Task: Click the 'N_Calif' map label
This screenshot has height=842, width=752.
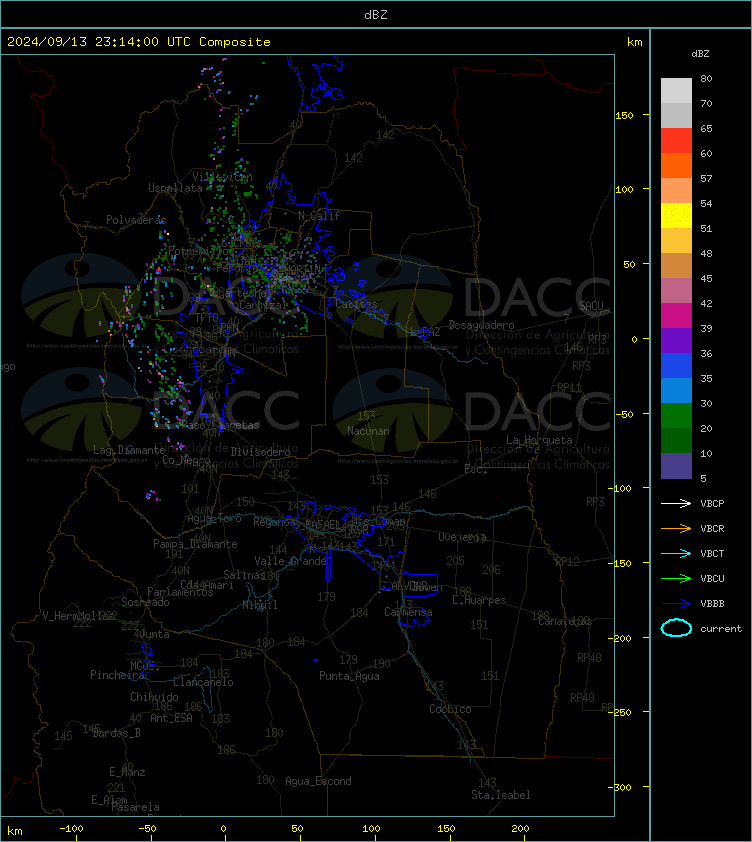Action: [x=319, y=216]
